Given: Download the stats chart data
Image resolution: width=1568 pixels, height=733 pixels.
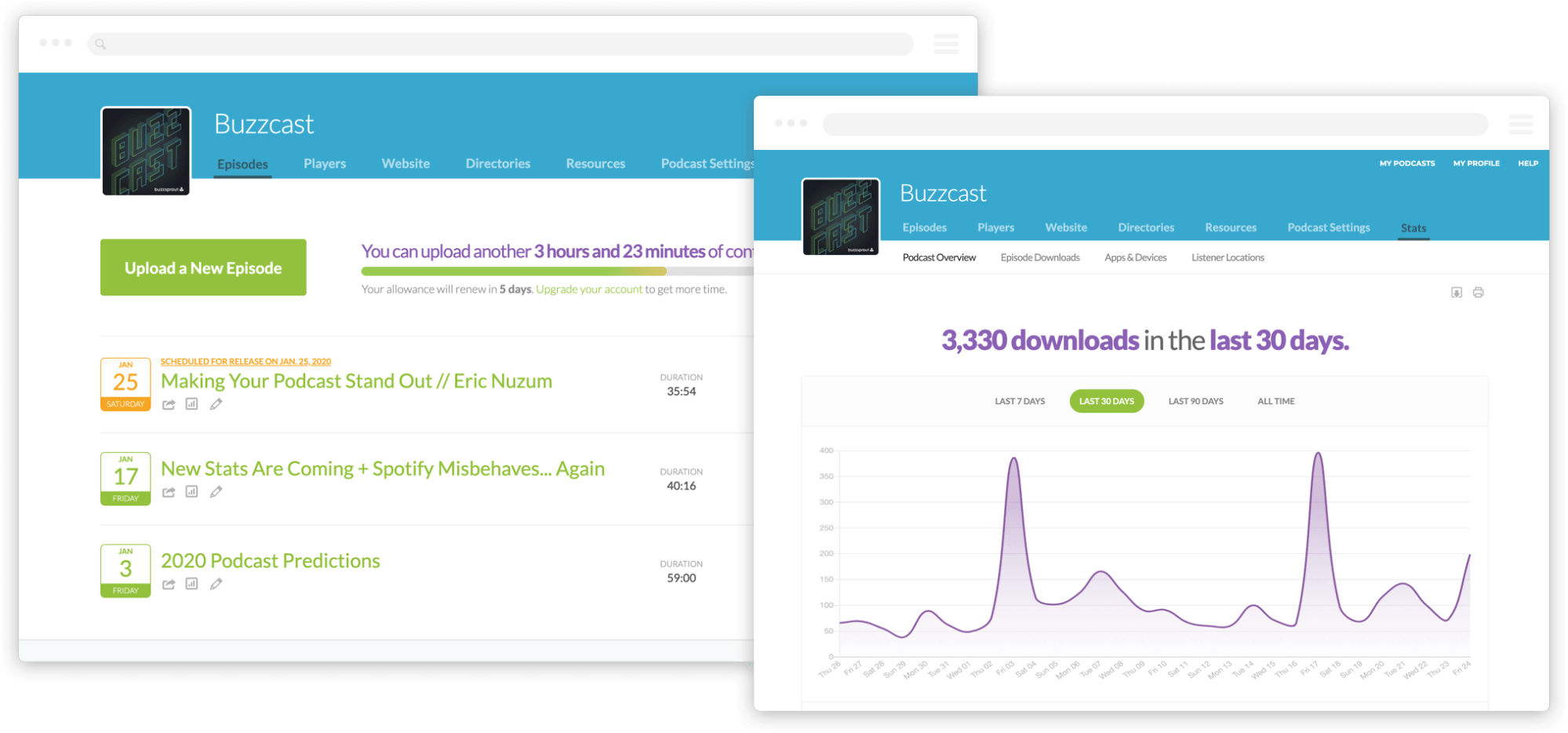Looking at the screenshot, I should pyautogui.click(x=1457, y=292).
